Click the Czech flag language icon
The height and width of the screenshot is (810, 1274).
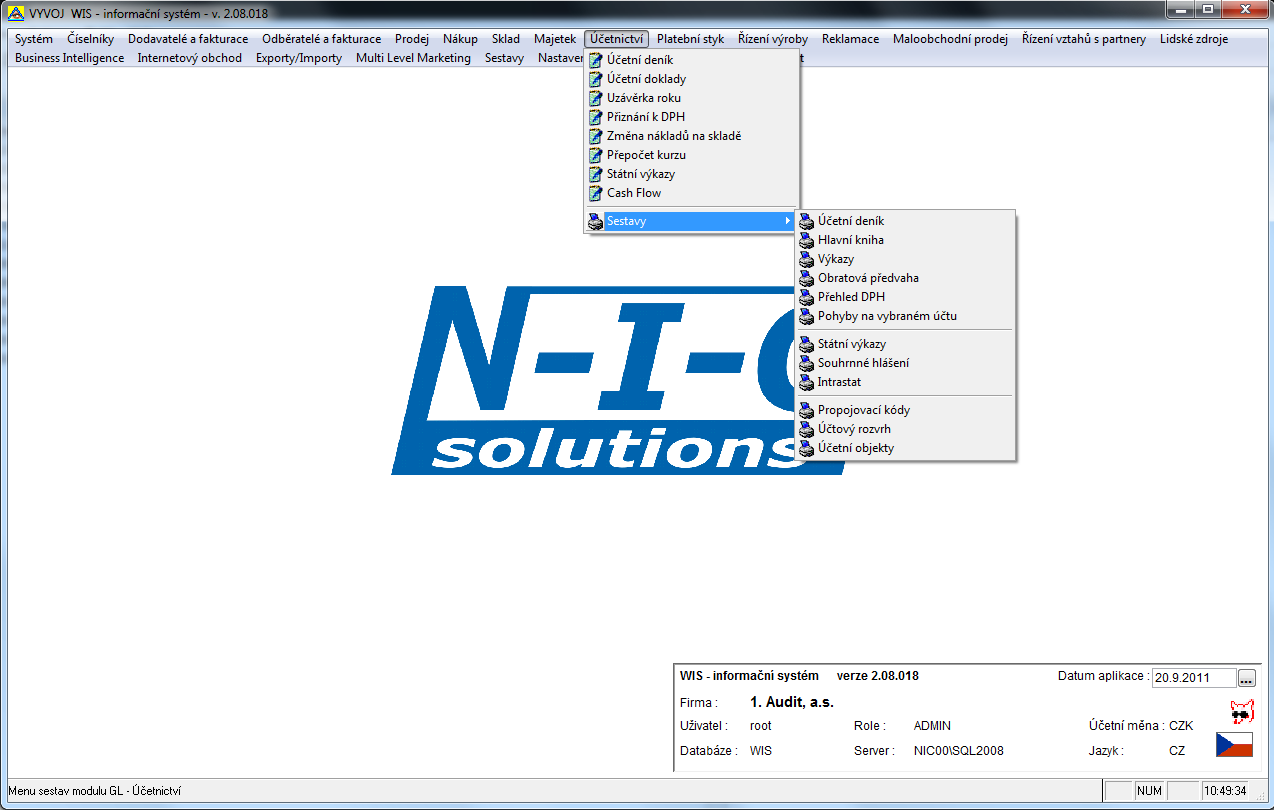point(1234,744)
